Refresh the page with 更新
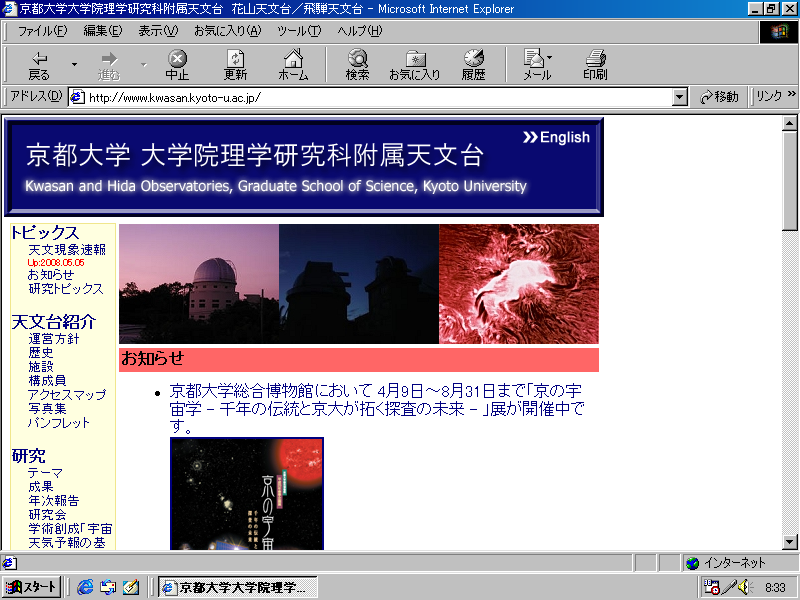 point(235,65)
